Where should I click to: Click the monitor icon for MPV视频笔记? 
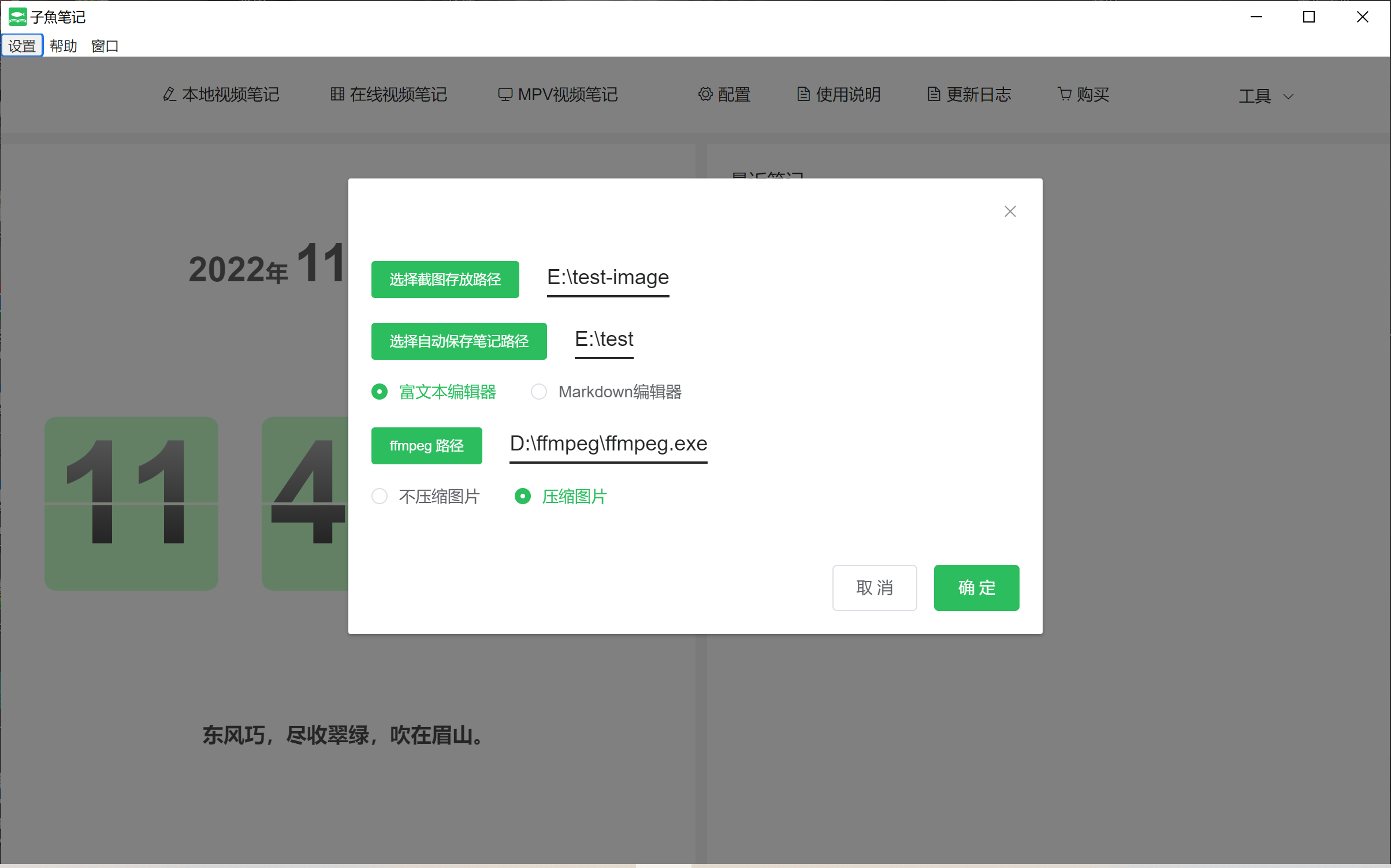(x=505, y=94)
